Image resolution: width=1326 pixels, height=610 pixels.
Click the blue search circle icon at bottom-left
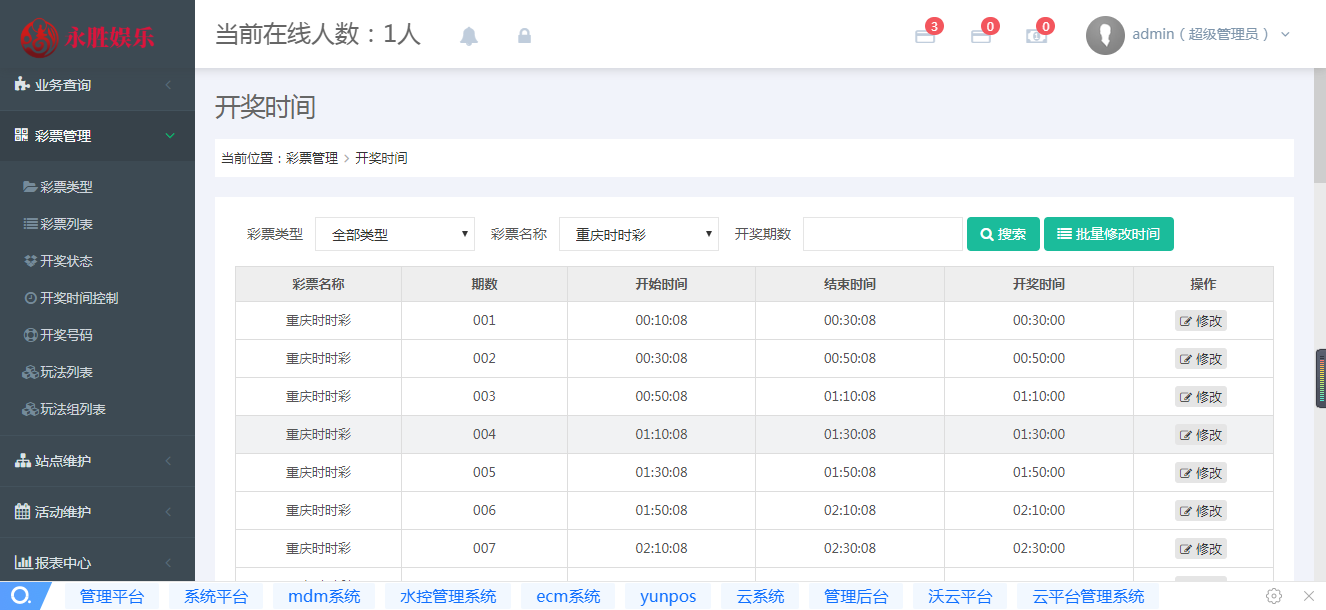20,596
